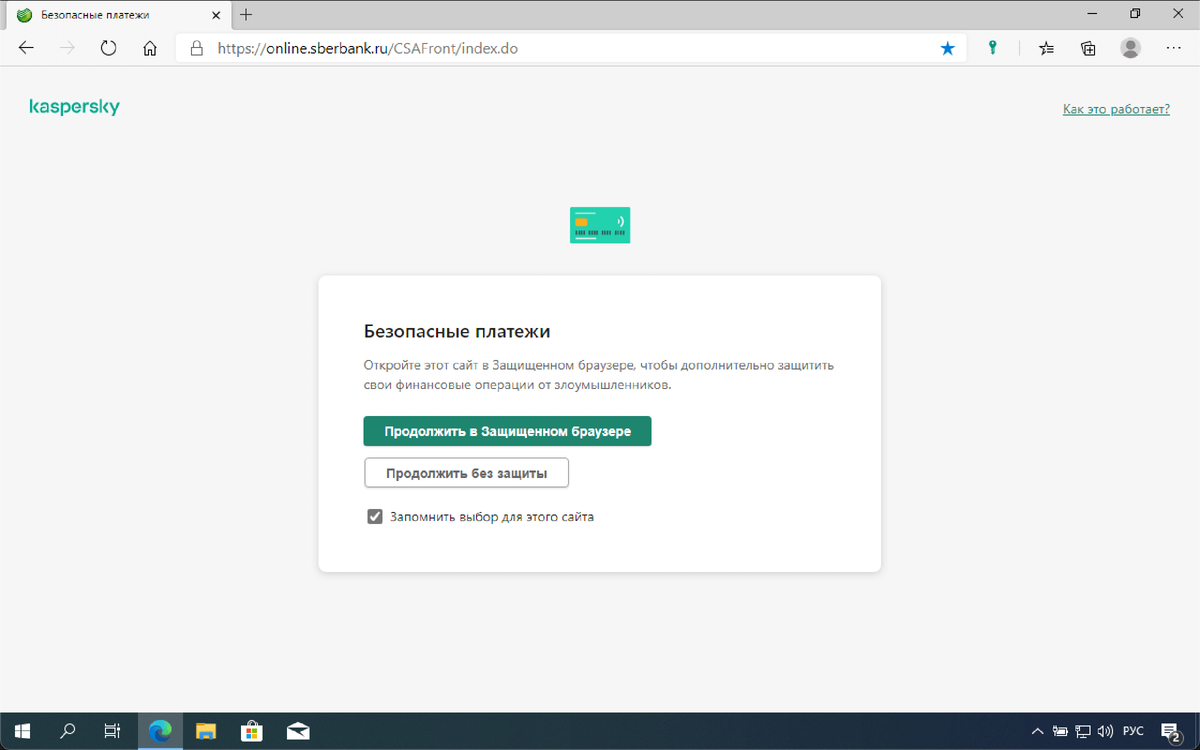Open the Microsoft Store taskbar icon
The height and width of the screenshot is (750, 1200).
(252, 731)
